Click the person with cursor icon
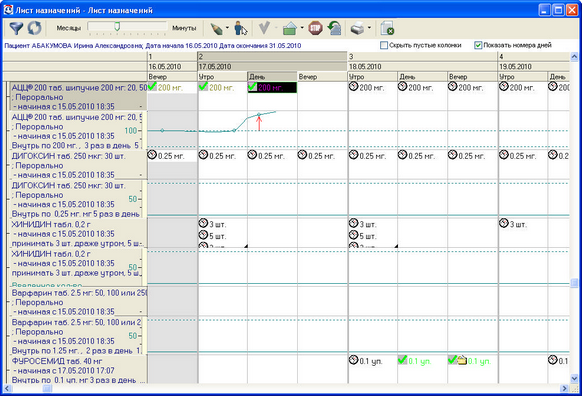582x396 pixels. pos(241,28)
